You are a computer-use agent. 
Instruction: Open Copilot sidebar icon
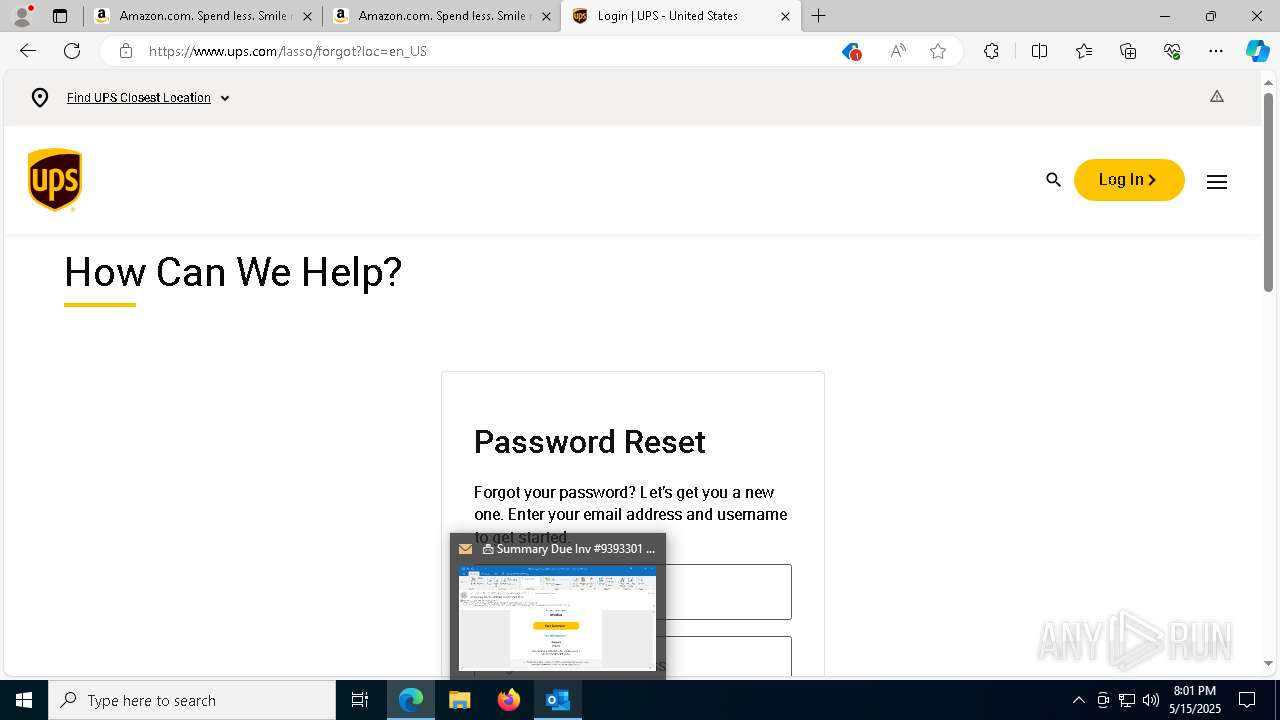point(1257,51)
